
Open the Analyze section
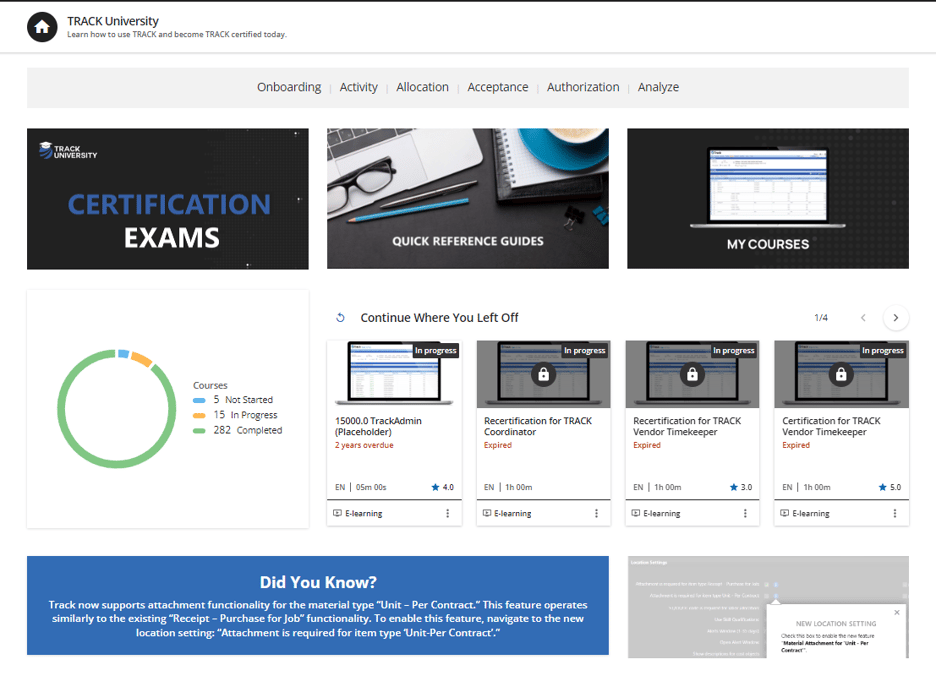(658, 87)
